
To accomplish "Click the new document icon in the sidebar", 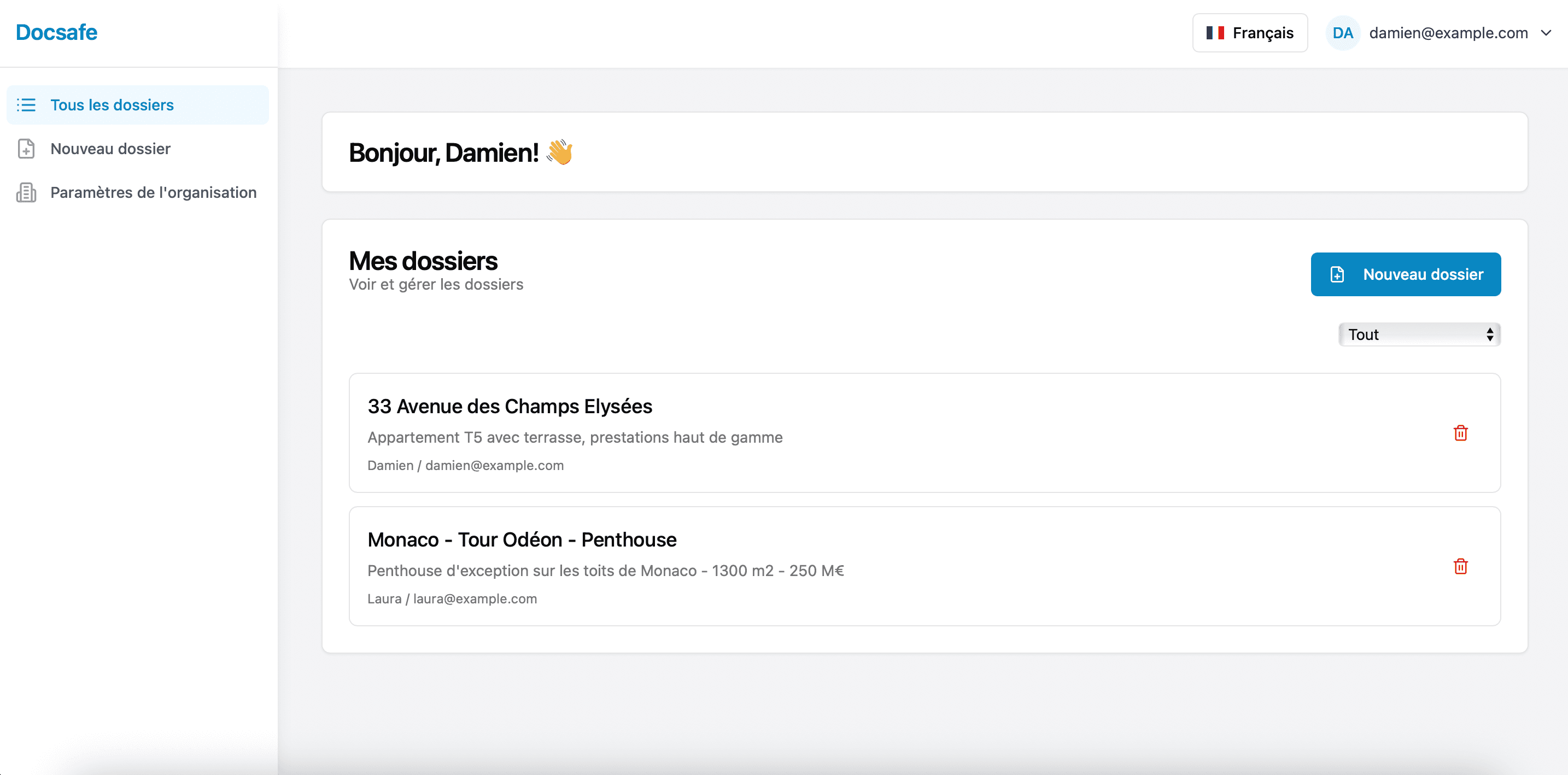I will point(26,149).
